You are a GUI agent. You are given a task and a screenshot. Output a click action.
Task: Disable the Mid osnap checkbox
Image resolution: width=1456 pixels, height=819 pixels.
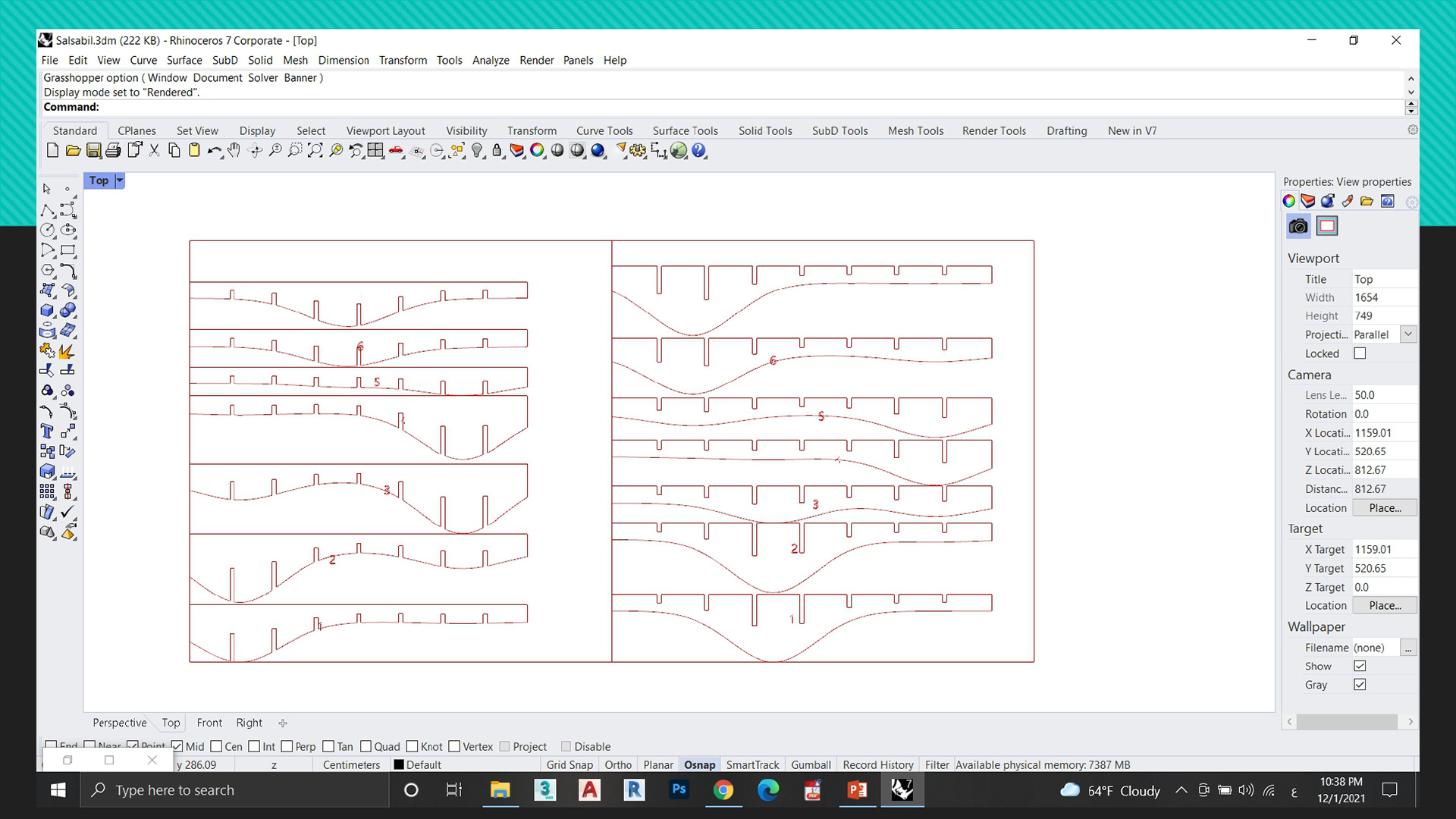179,746
